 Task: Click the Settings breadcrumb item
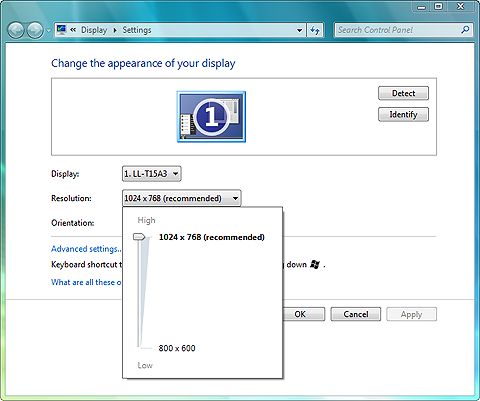(137, 30)
